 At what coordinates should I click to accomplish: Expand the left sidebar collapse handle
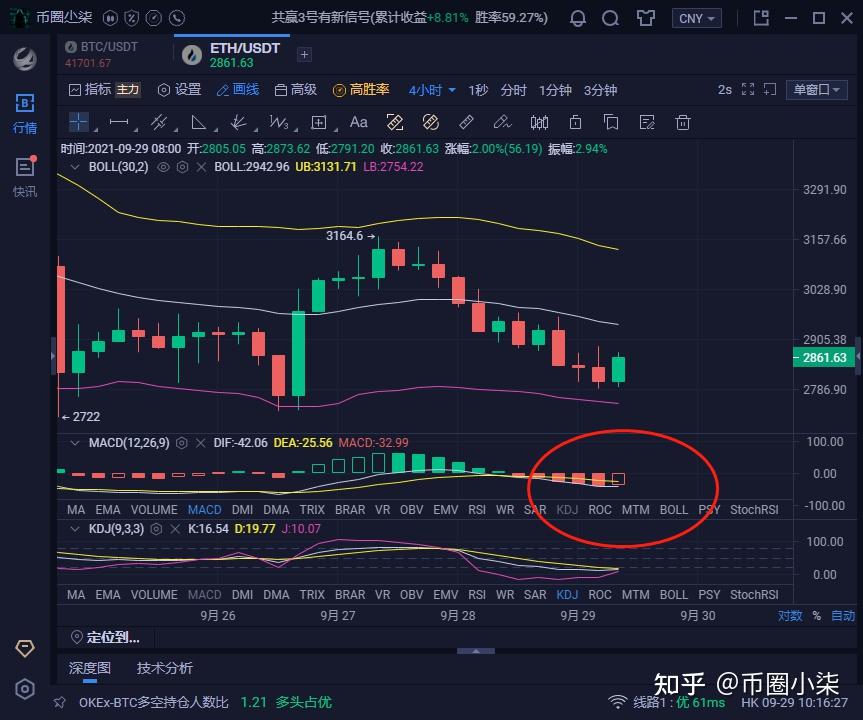(x=53, y=356)
